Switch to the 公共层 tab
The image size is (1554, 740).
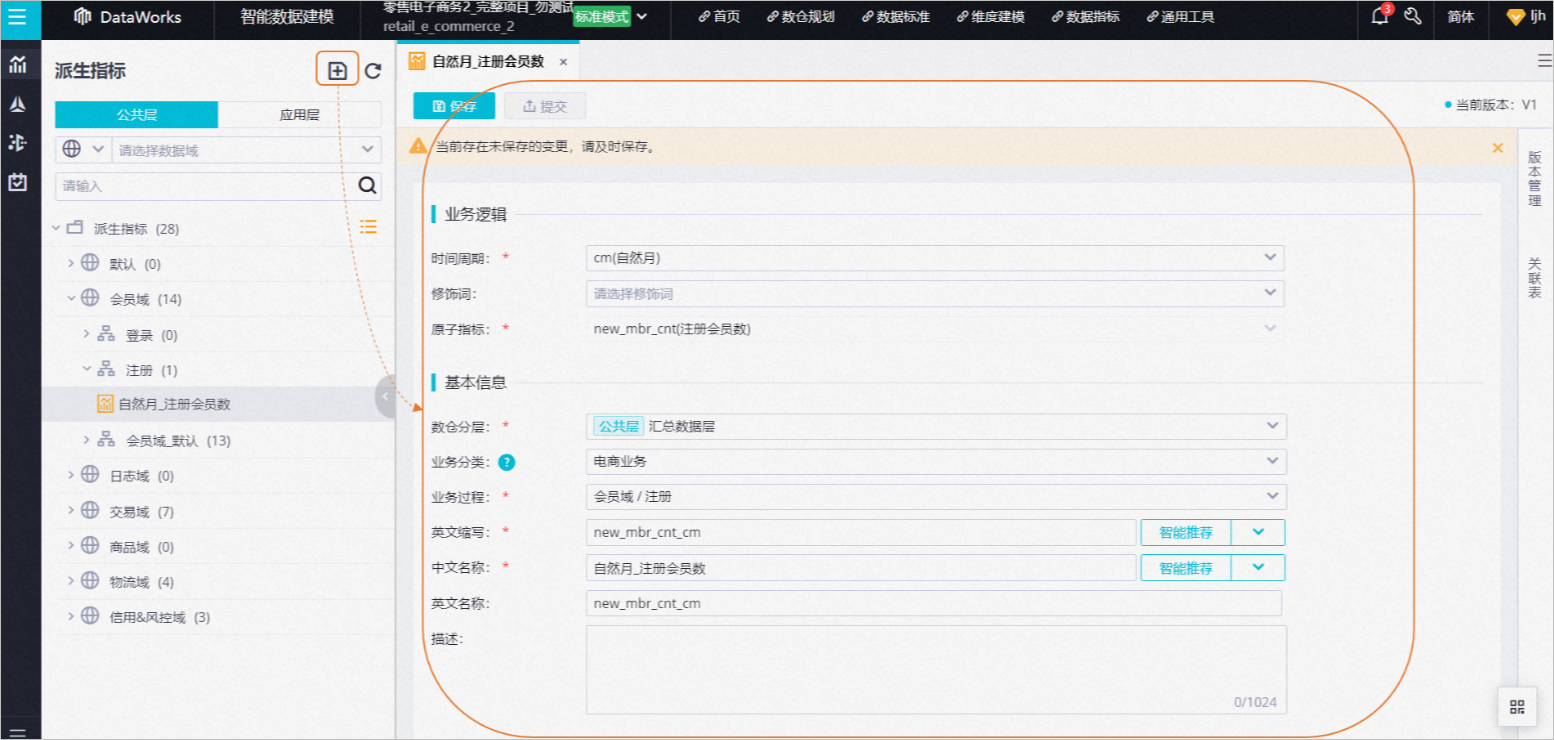[x=137, y=115]
